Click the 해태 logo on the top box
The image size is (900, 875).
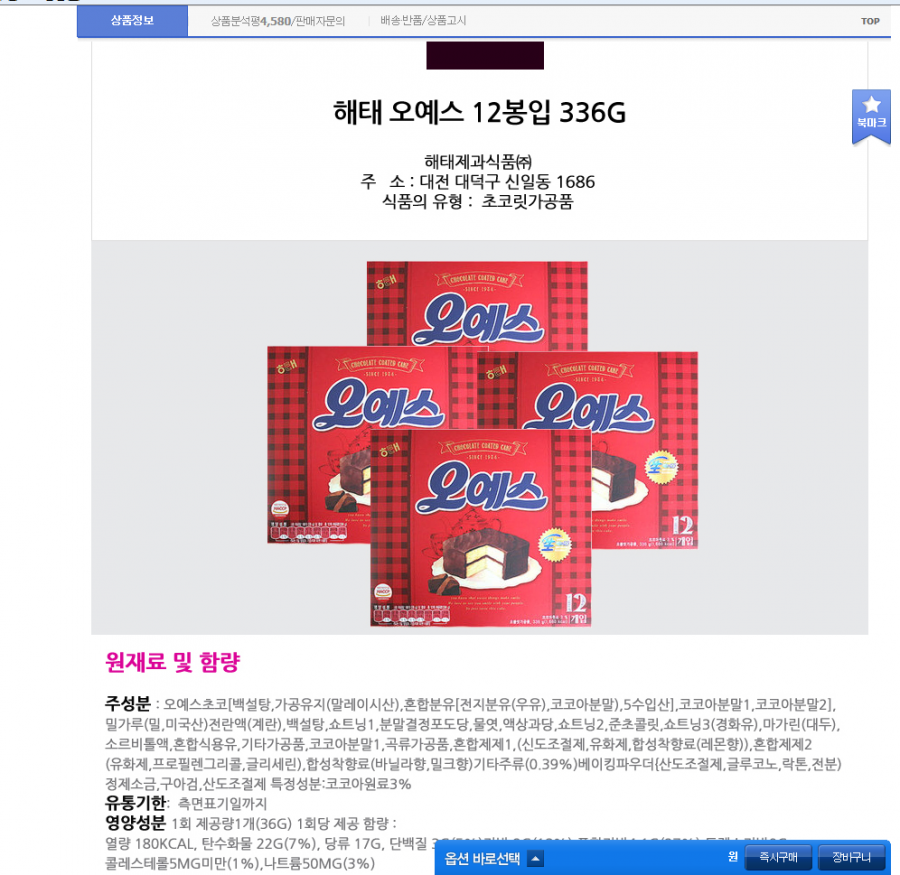386,281
